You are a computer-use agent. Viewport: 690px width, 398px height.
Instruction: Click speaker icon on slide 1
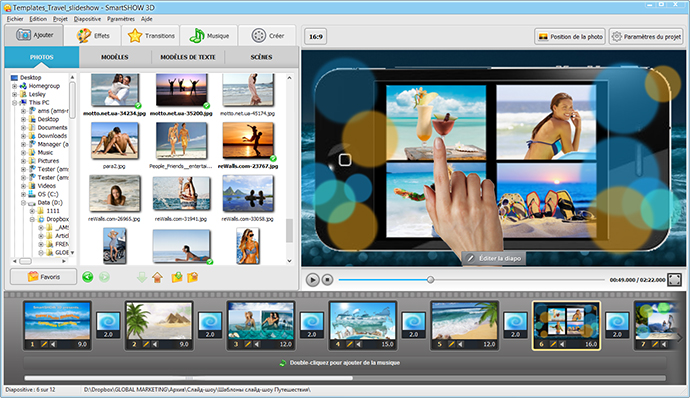coord(53,344)
